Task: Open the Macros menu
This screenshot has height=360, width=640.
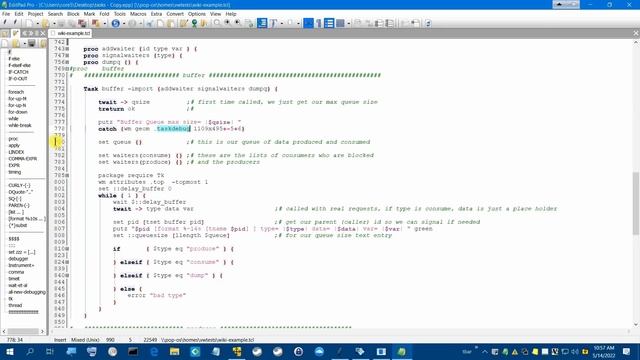Action: click(138, 14)
